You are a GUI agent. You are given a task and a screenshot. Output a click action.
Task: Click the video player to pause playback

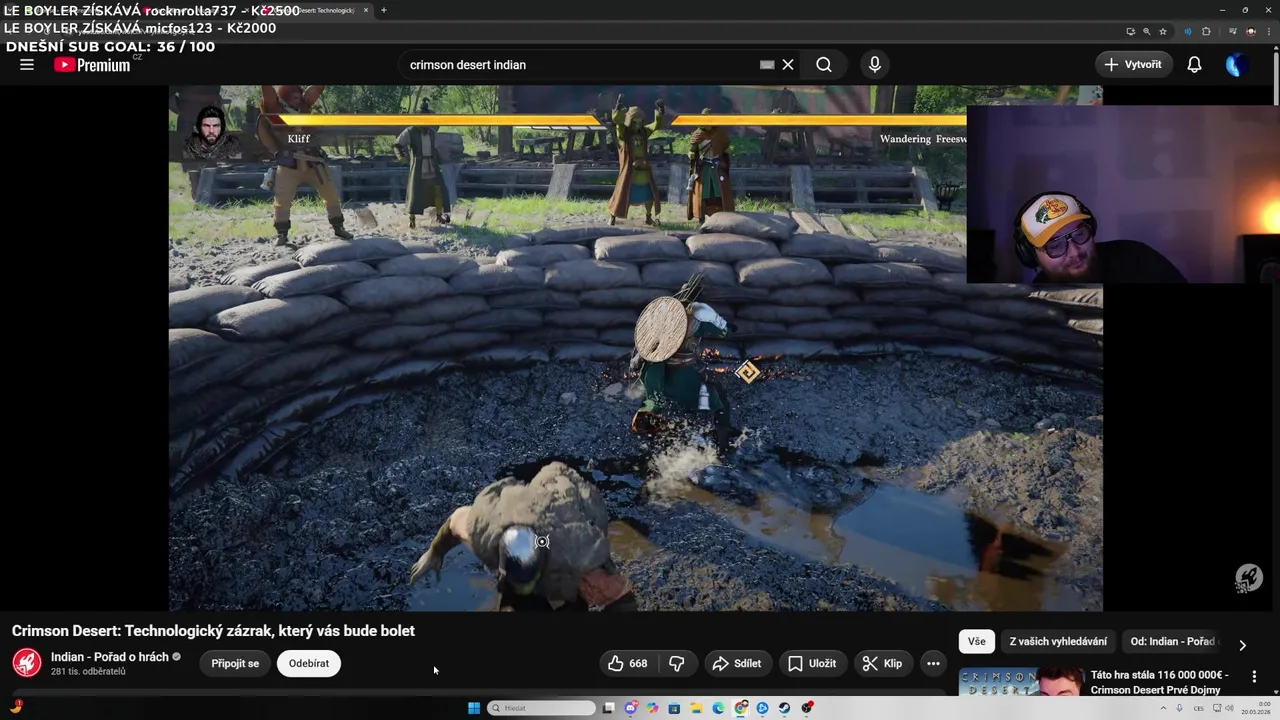click(x=635, y=348)
